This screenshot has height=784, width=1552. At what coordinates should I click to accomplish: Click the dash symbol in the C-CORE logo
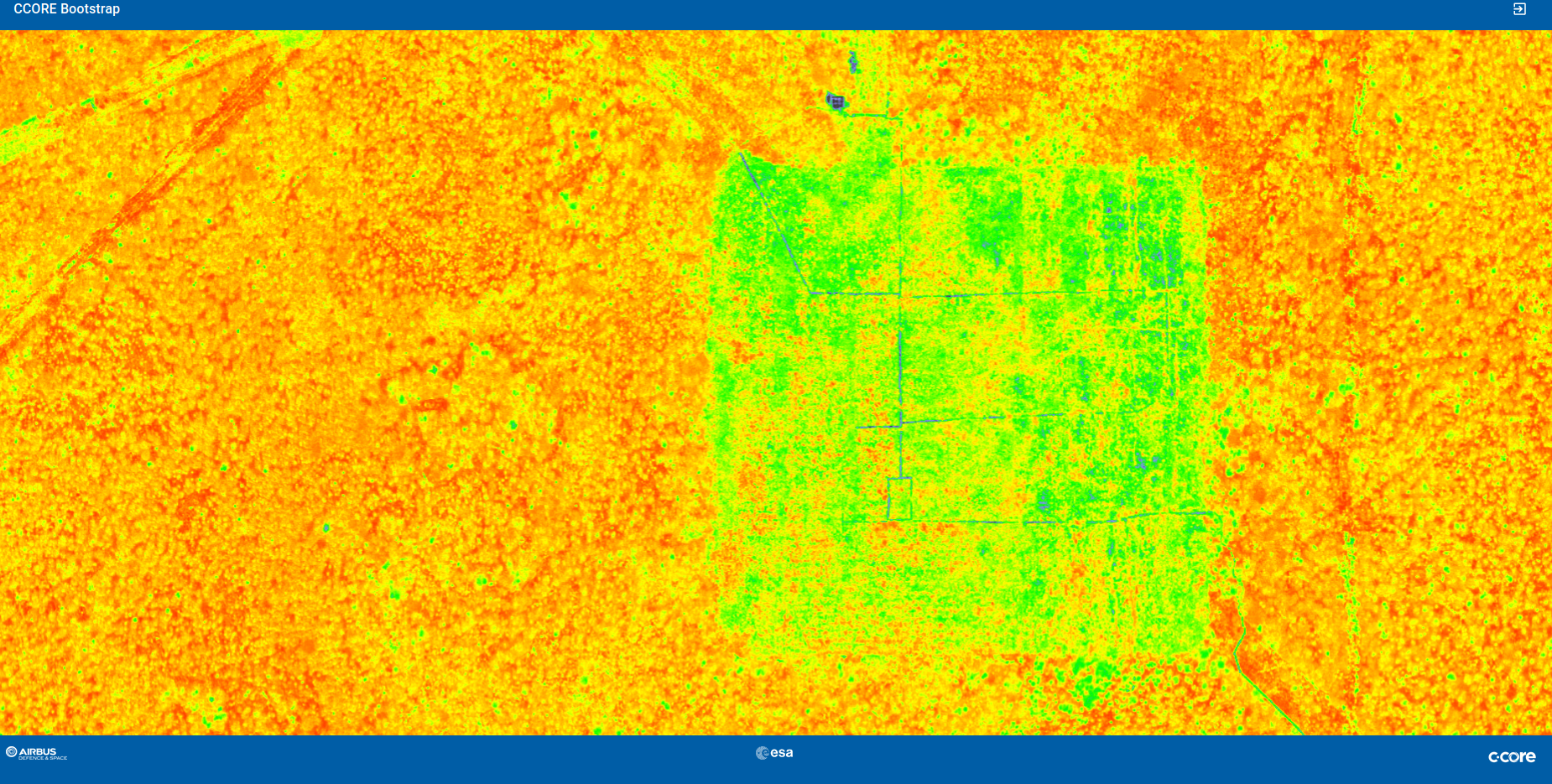point(1497,757)
